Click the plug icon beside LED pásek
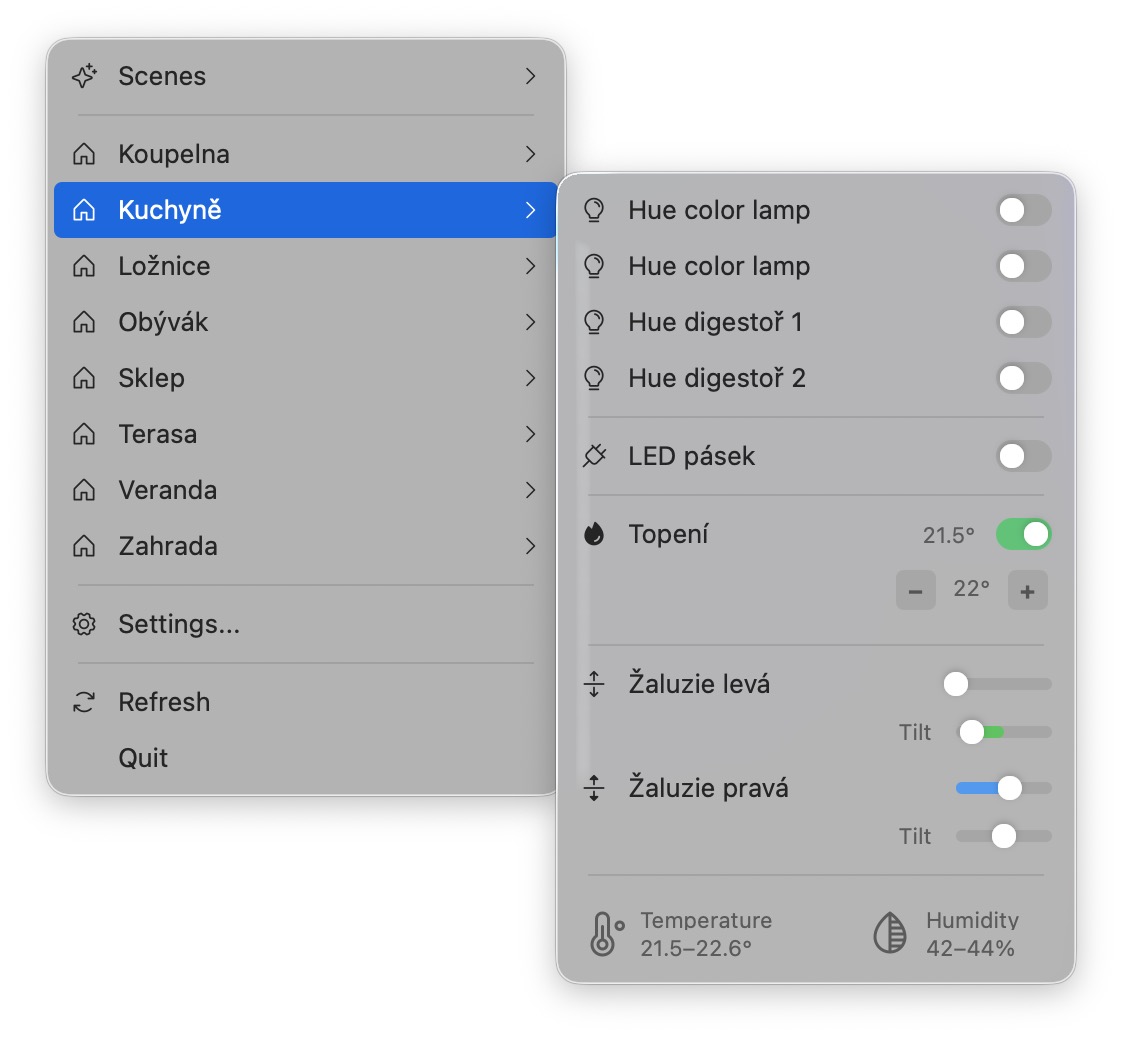The width and height of the screenshot is (1122, 1038). [x=594, y=456]
